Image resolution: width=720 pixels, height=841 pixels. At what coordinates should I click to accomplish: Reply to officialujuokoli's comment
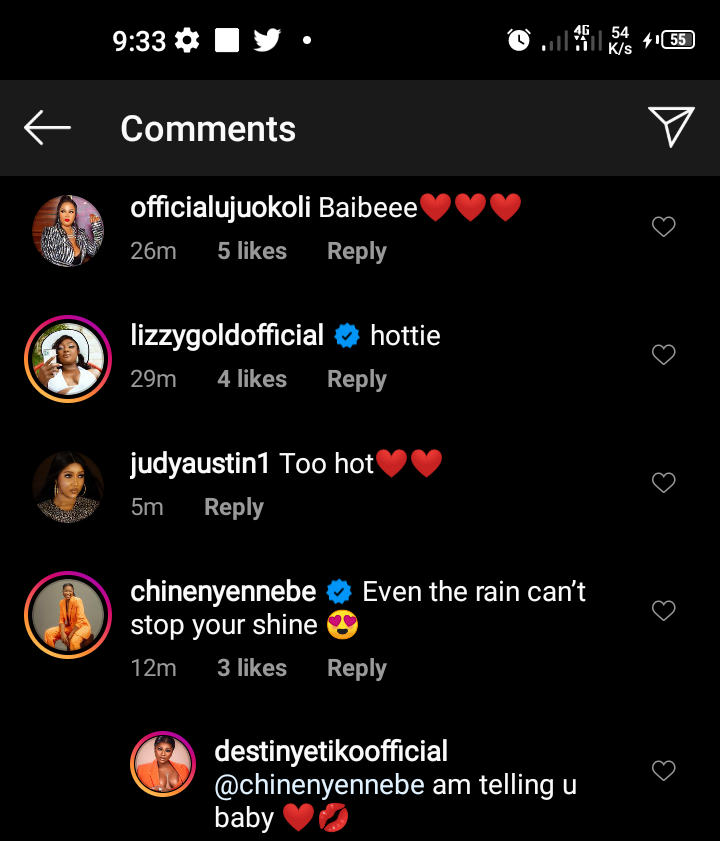pyautogui.click(x=356, y=251)
